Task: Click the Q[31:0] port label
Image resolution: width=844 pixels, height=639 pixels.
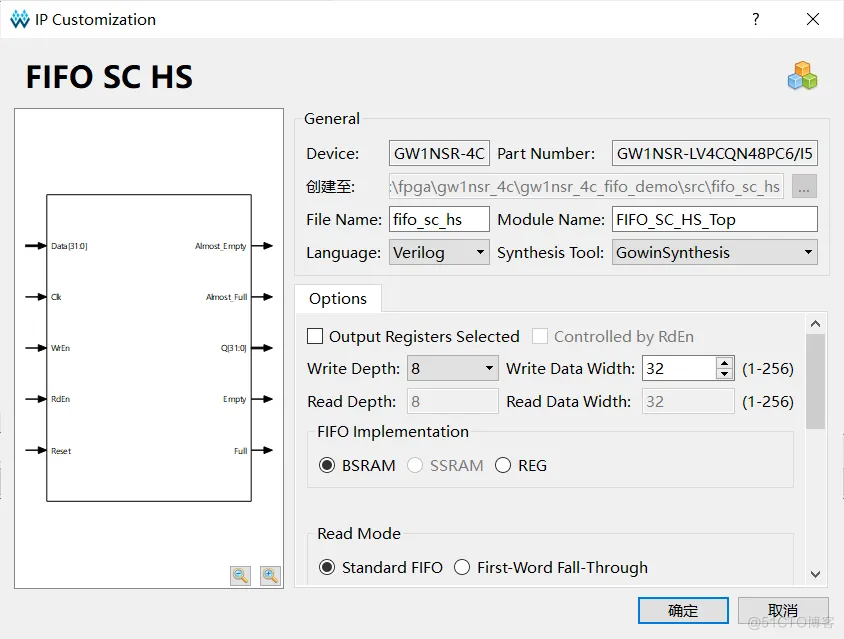Action: (234, 348)
